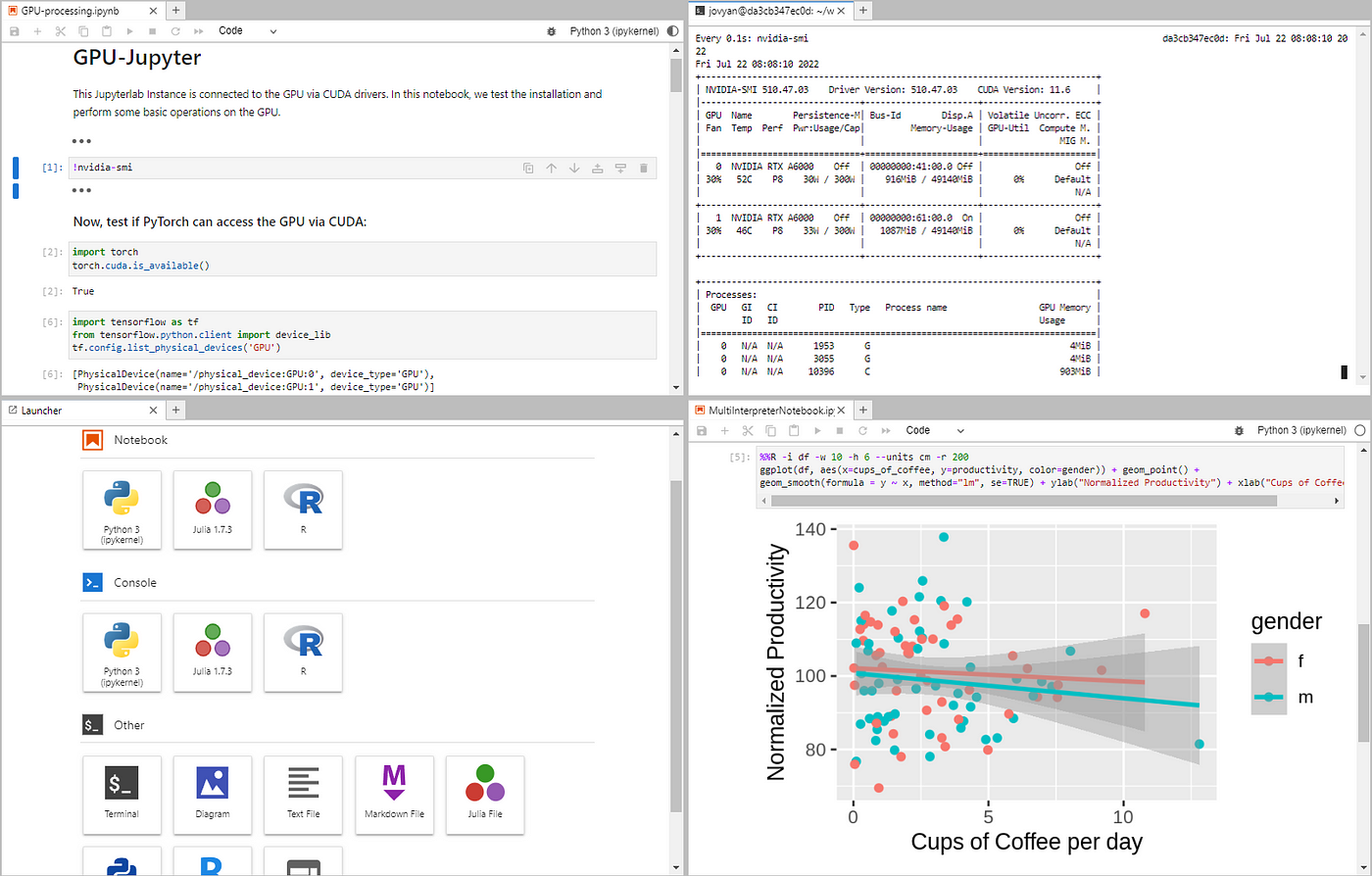Image resolution: width=1372 pixels, height=876 pixels.
Task: Interrupt the kernel in GPU-processing notebook
Action: tap(153, 31)
